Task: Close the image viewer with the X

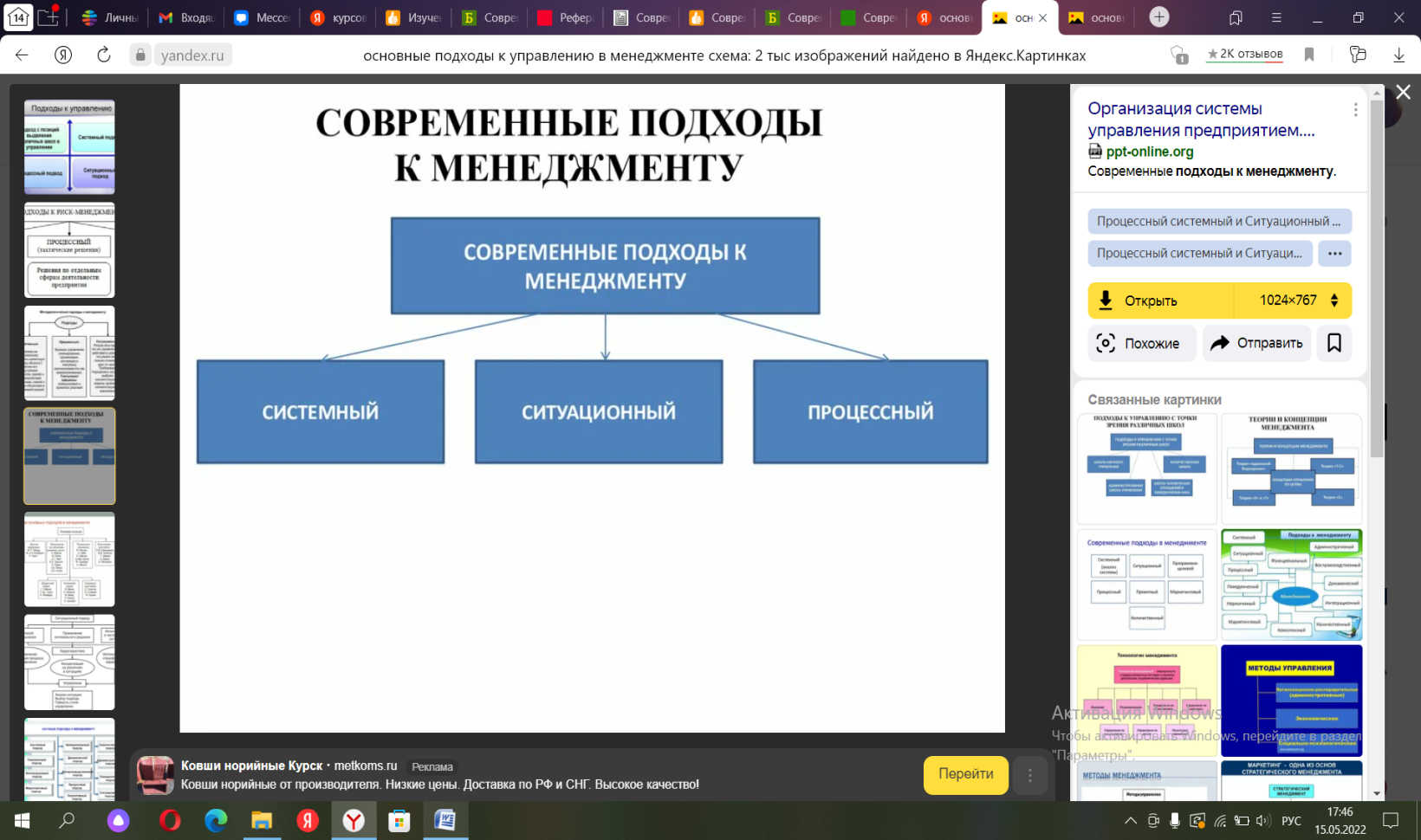Action: click(1403, 92)
